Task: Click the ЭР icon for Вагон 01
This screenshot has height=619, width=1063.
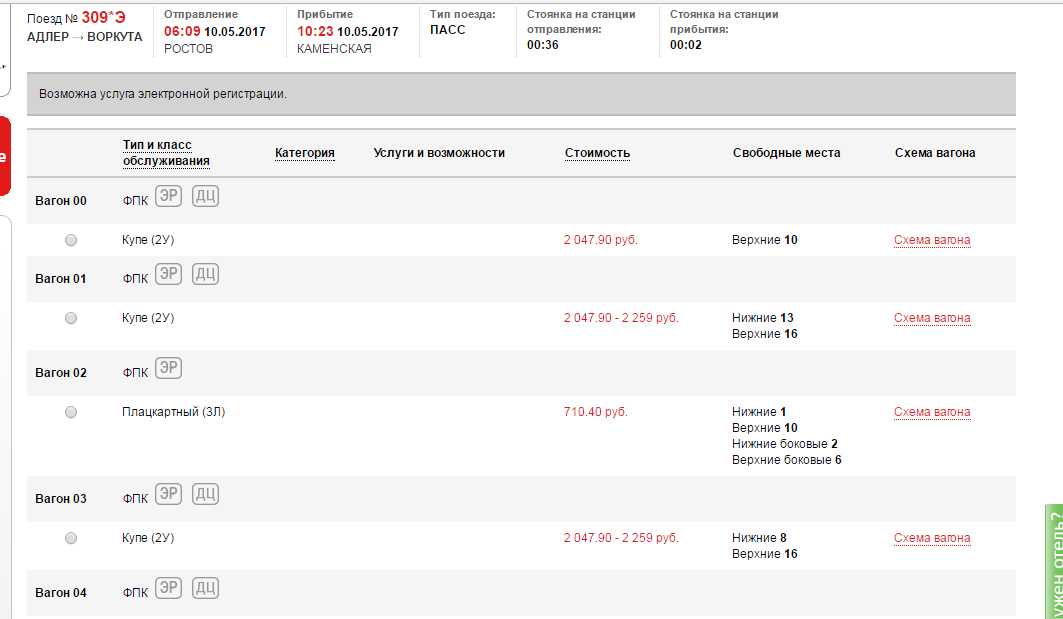Action: pos(169,274)
